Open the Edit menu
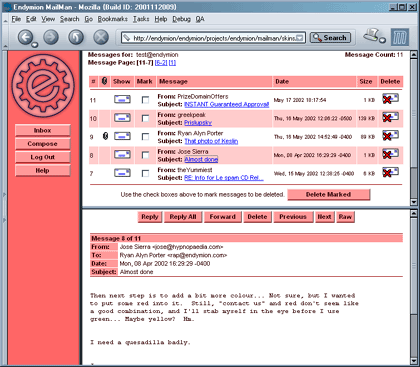Screen dimensions: 420x367 tap(31, 19)
